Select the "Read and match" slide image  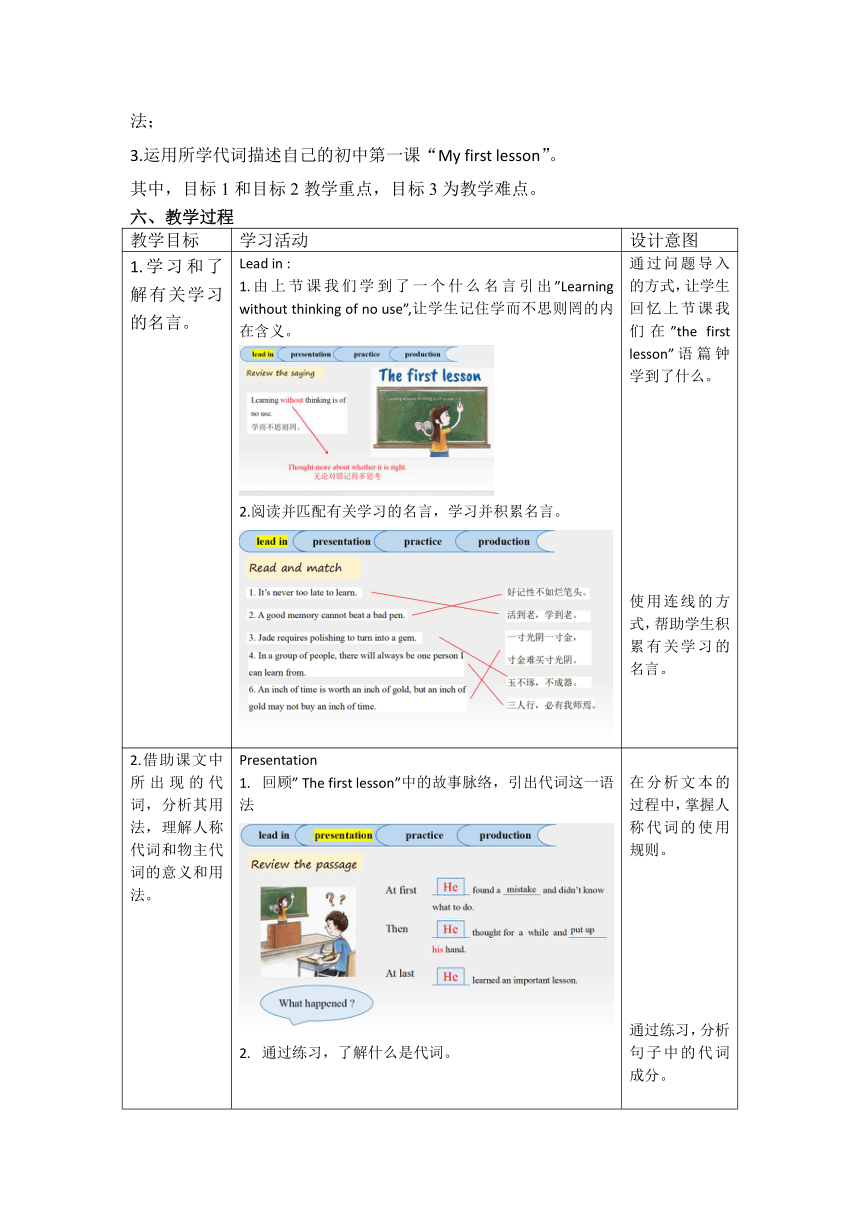425,635
